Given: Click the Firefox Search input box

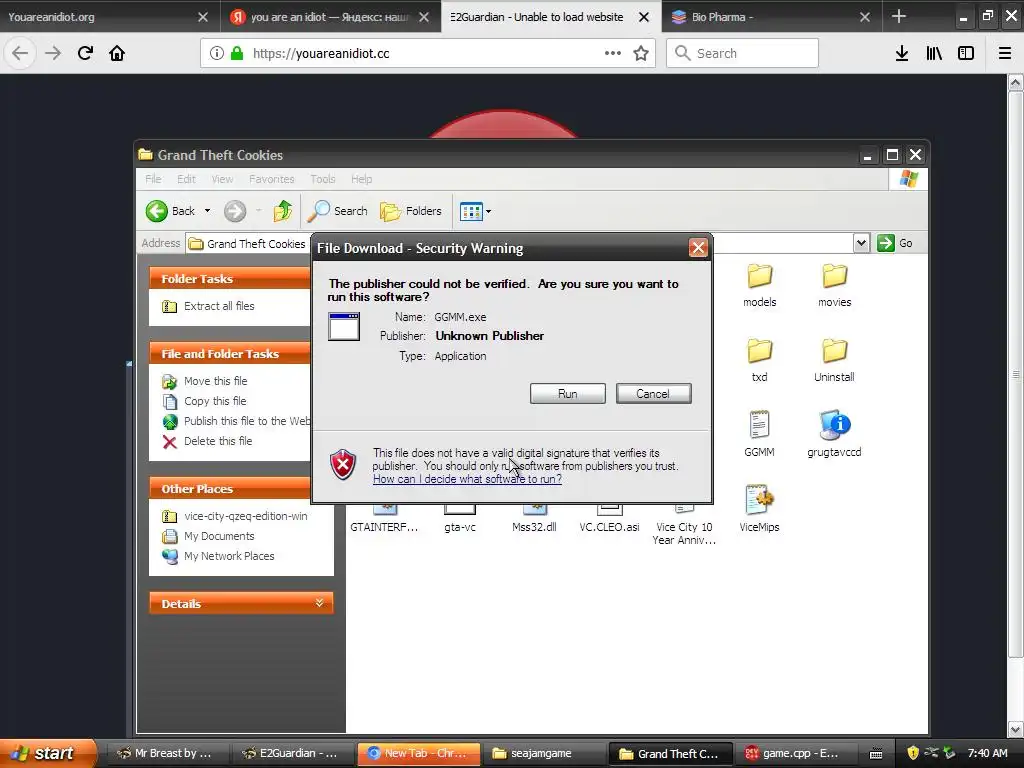Looking at the screenshot, I should click(x=743, y=53).
